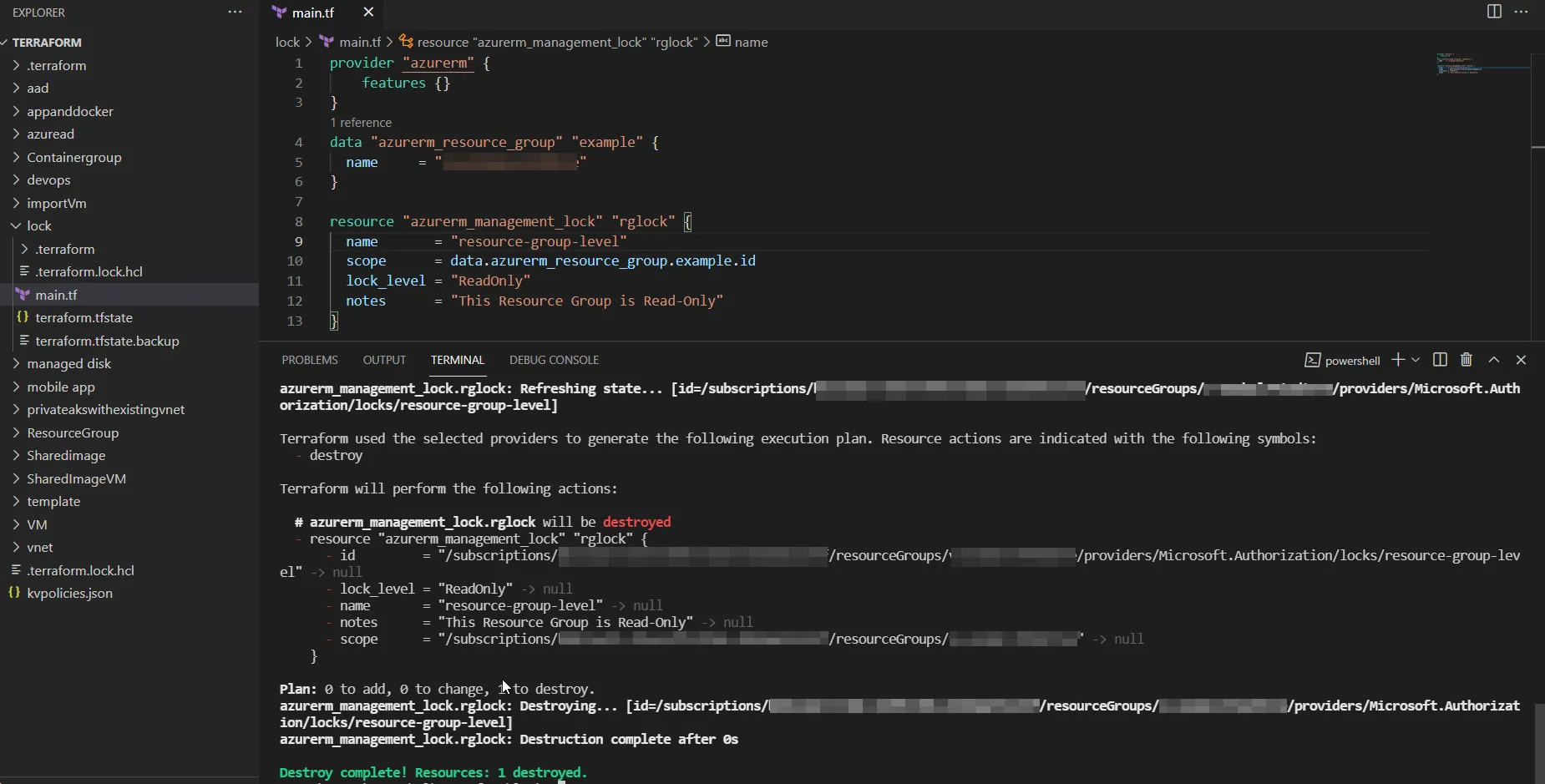Expand the template folder
The image size is (1545, 784).
click(53, 501)
